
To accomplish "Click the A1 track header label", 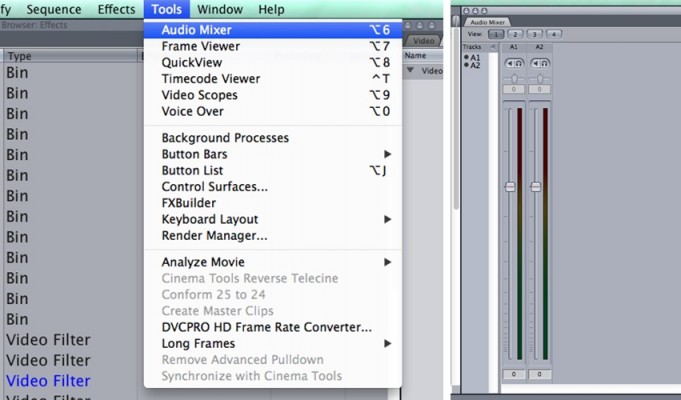I will point(514,47).
